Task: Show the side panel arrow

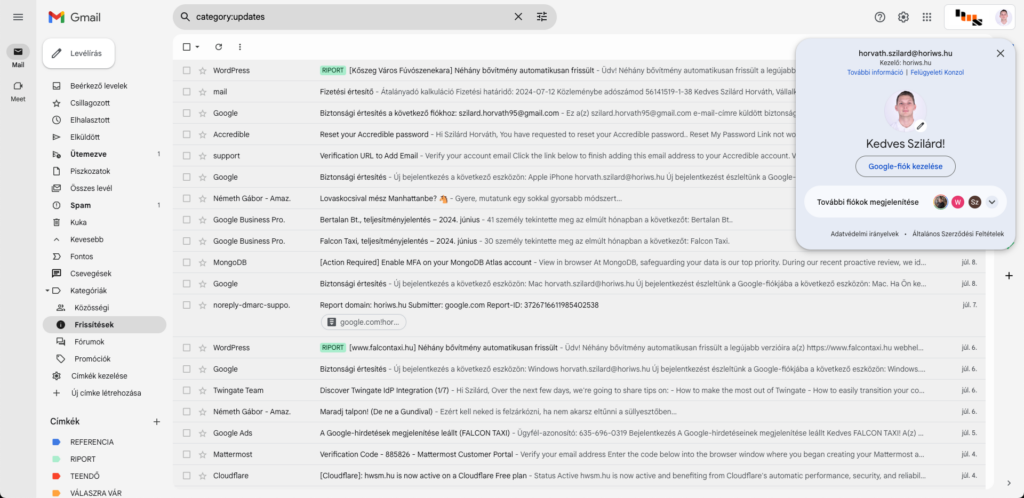Action: [x=1009, y=483]
